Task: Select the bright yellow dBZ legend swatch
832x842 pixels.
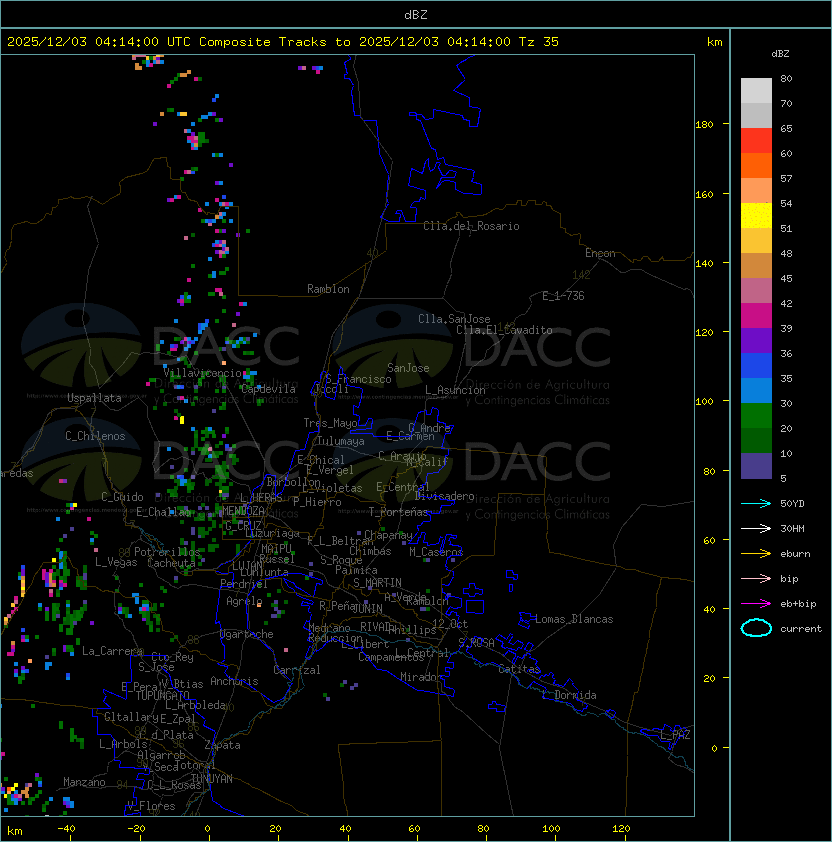Action: point(756,216)
